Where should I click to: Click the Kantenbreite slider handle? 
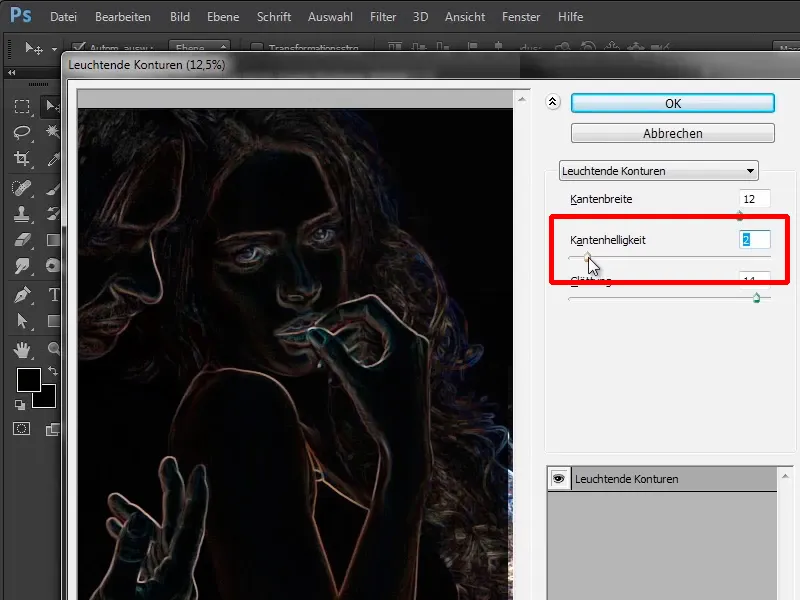point(740,216)
